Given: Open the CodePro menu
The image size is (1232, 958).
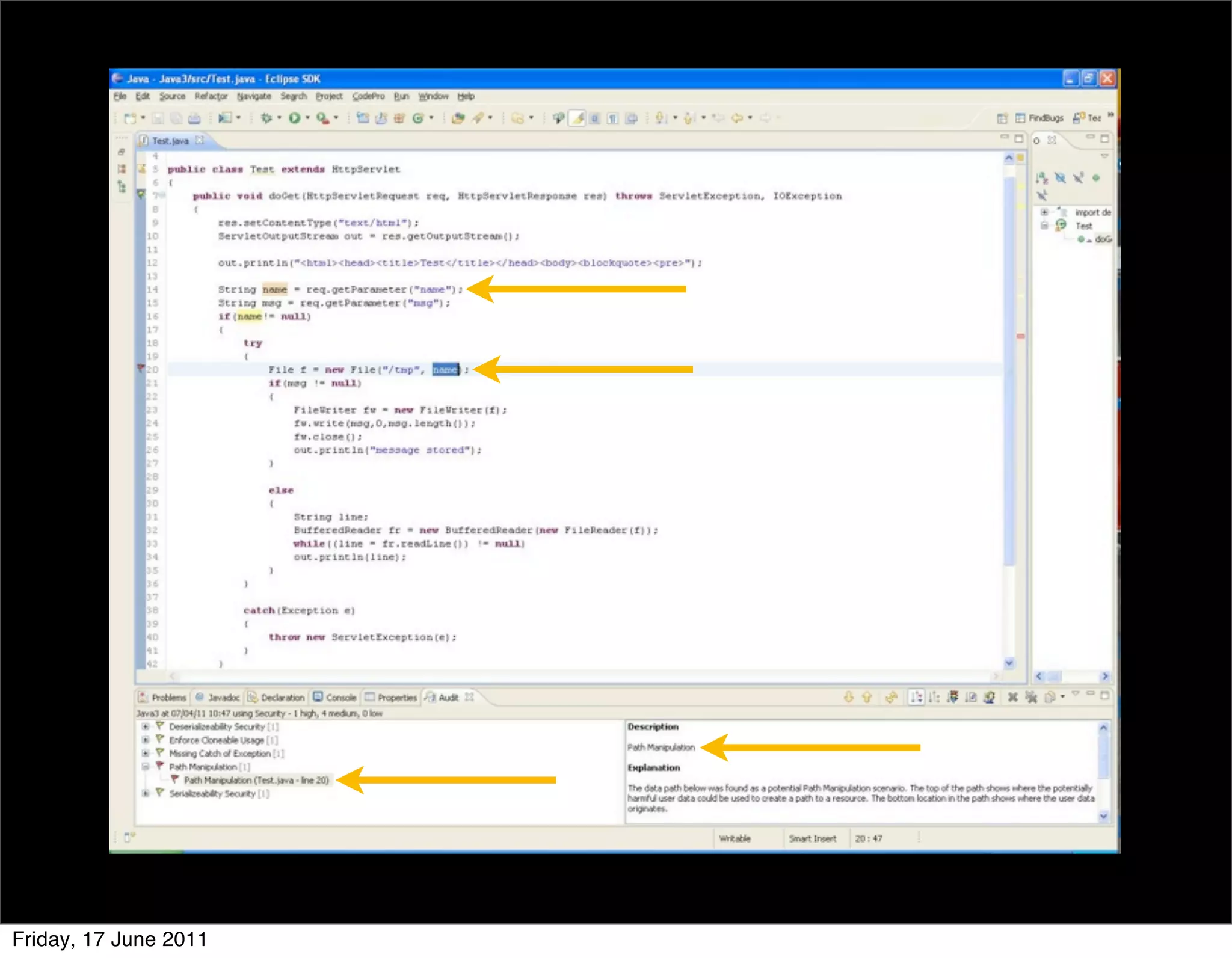Looking at the screenshot, I should 368,96.
